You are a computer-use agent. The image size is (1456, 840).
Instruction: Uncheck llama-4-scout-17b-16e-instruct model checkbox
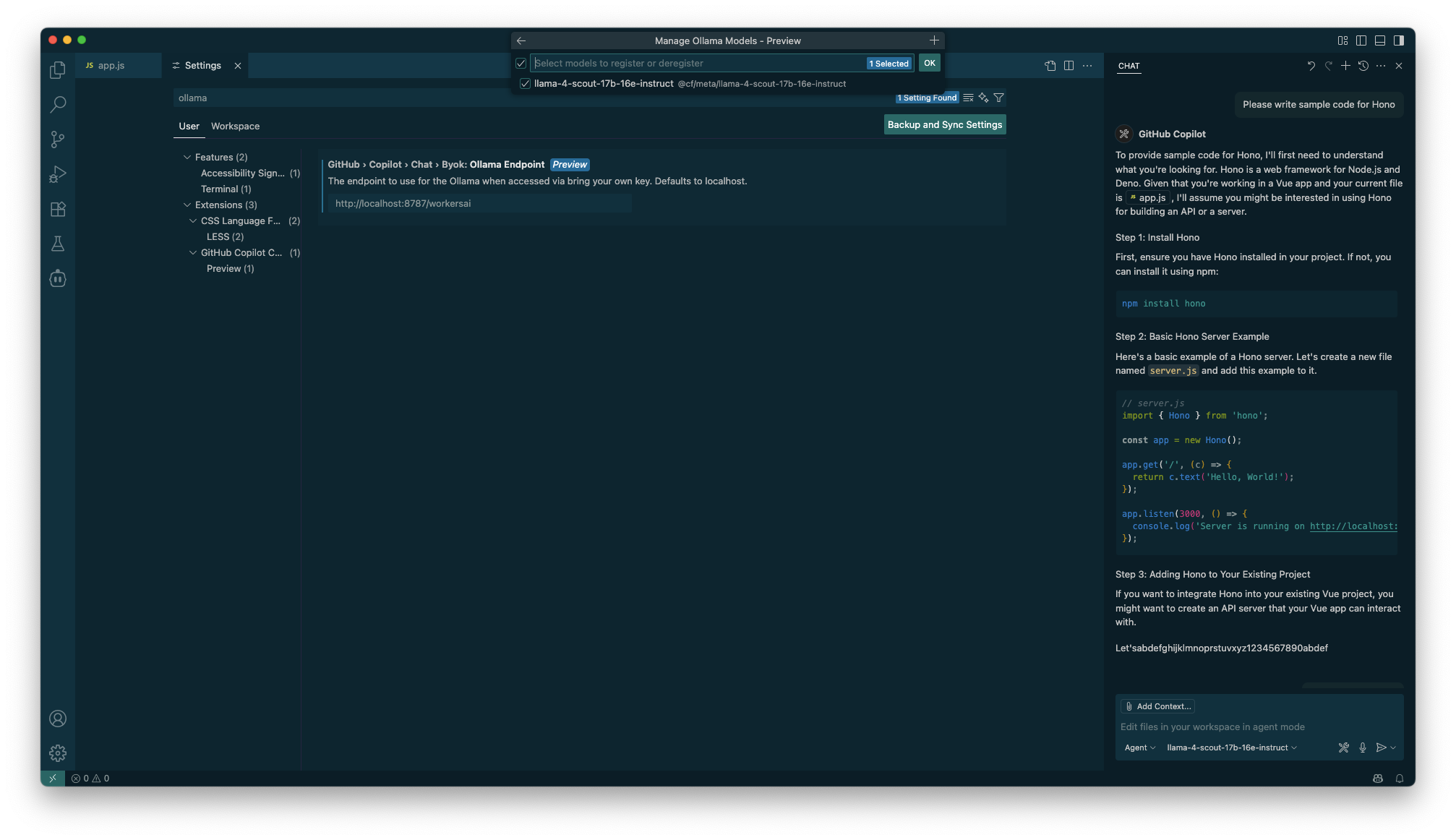[526, 84]
